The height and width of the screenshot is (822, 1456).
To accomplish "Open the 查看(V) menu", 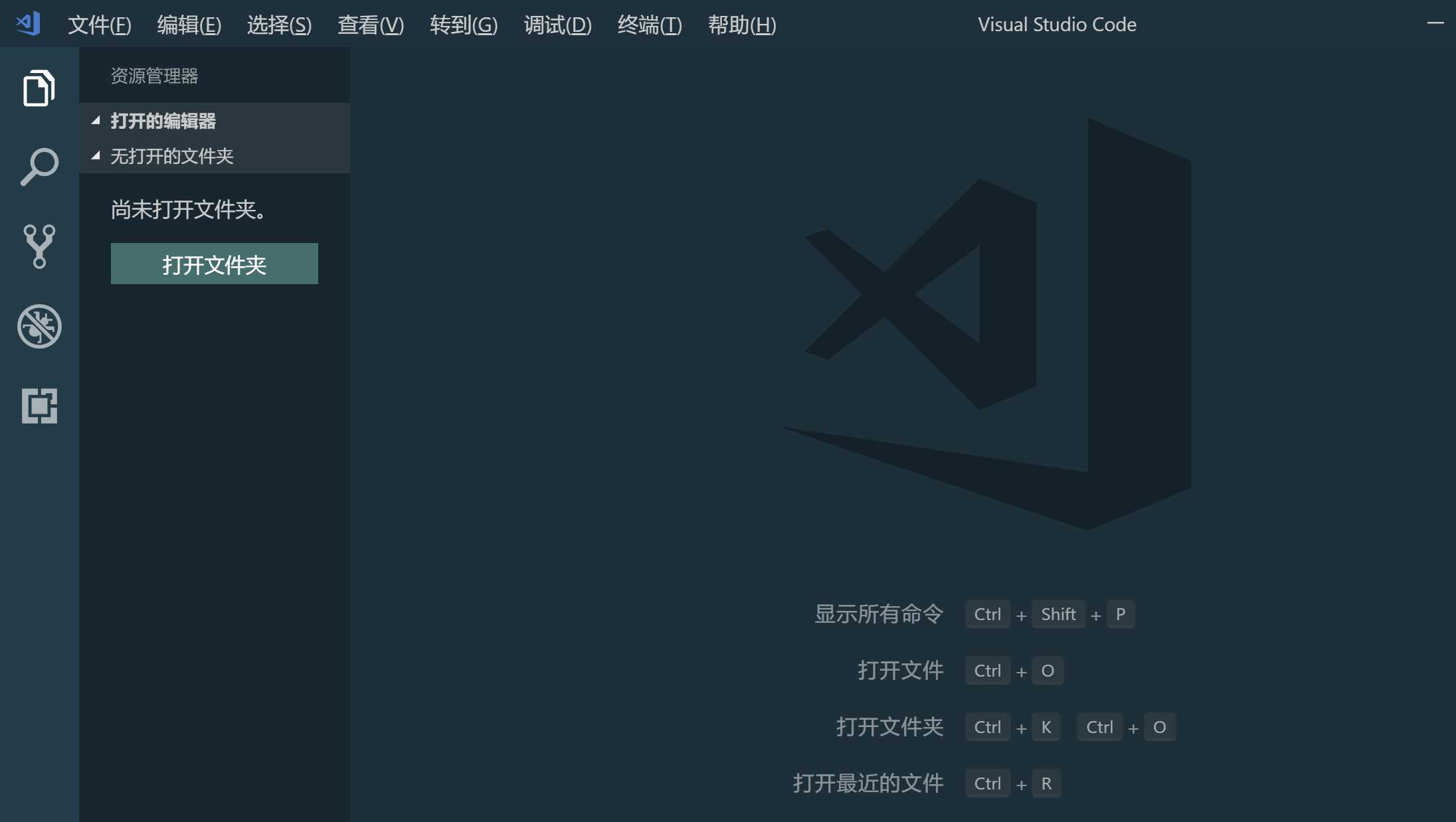I will point(371,25).
